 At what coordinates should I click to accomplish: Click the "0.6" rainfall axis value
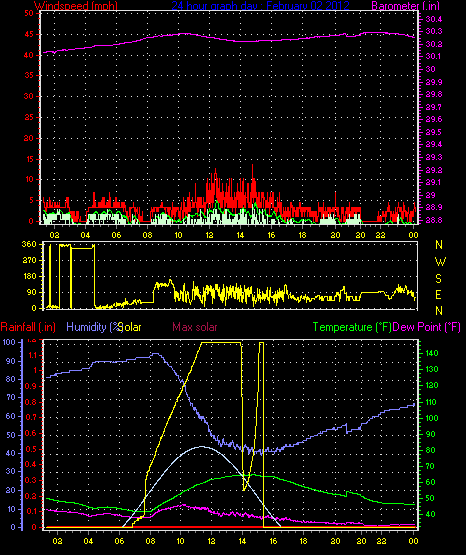[31, 433]
